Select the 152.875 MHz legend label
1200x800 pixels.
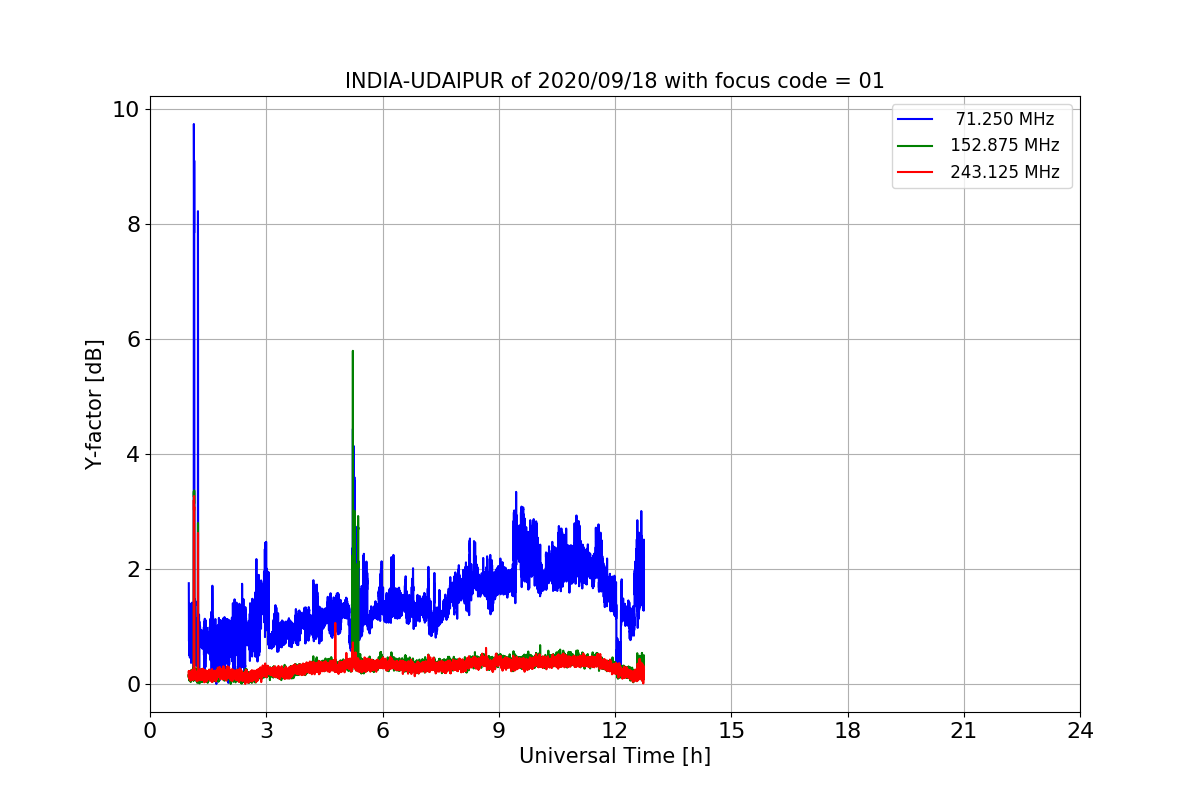coord(1004,145)
